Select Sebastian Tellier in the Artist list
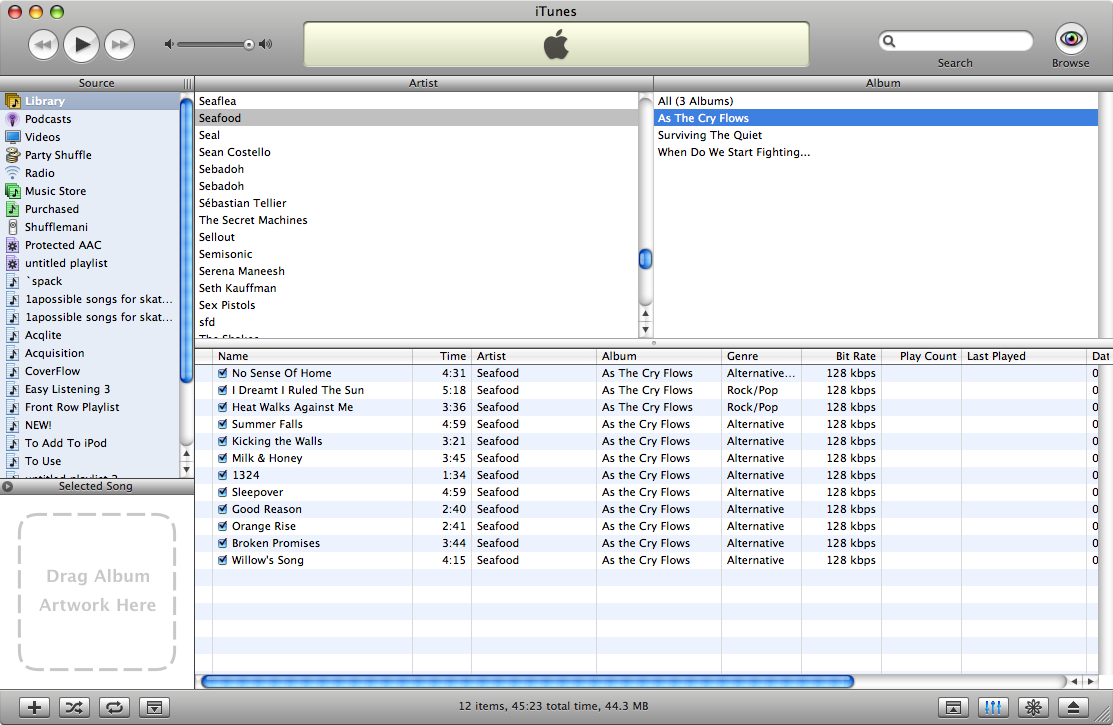 (417, 203)
